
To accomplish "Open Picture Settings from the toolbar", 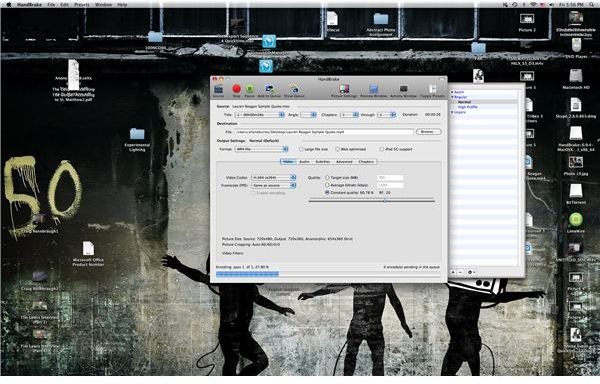I will 344,89.
